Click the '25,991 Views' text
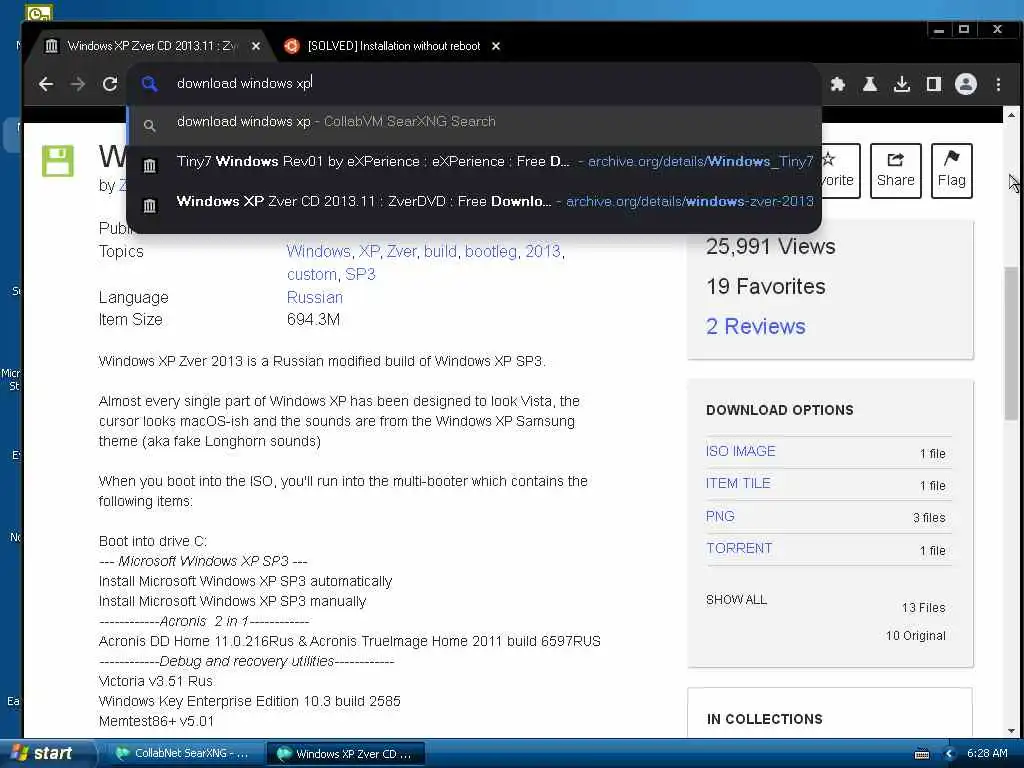 click(x=771, y=246)
